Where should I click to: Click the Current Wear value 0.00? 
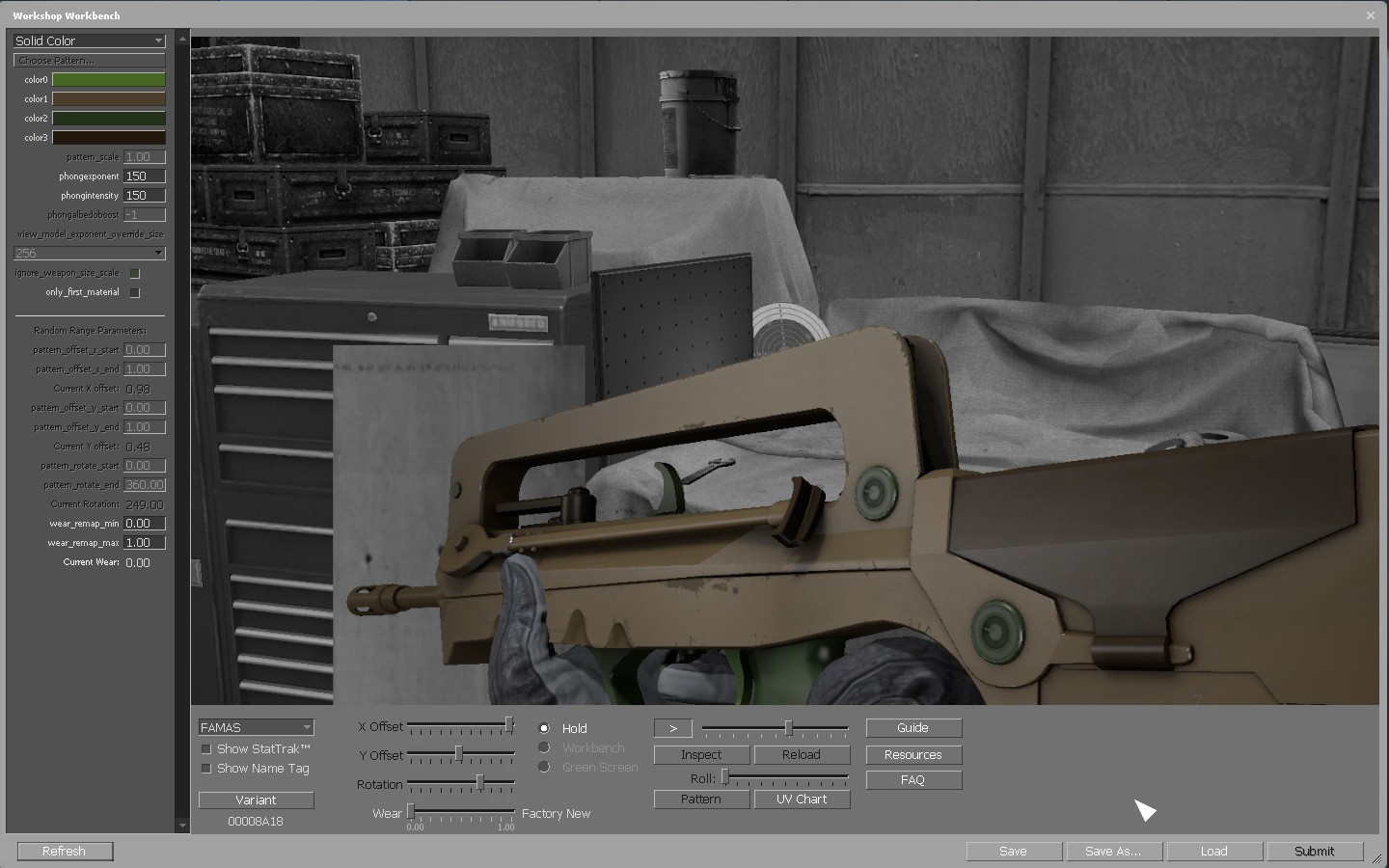pos(138,562)
